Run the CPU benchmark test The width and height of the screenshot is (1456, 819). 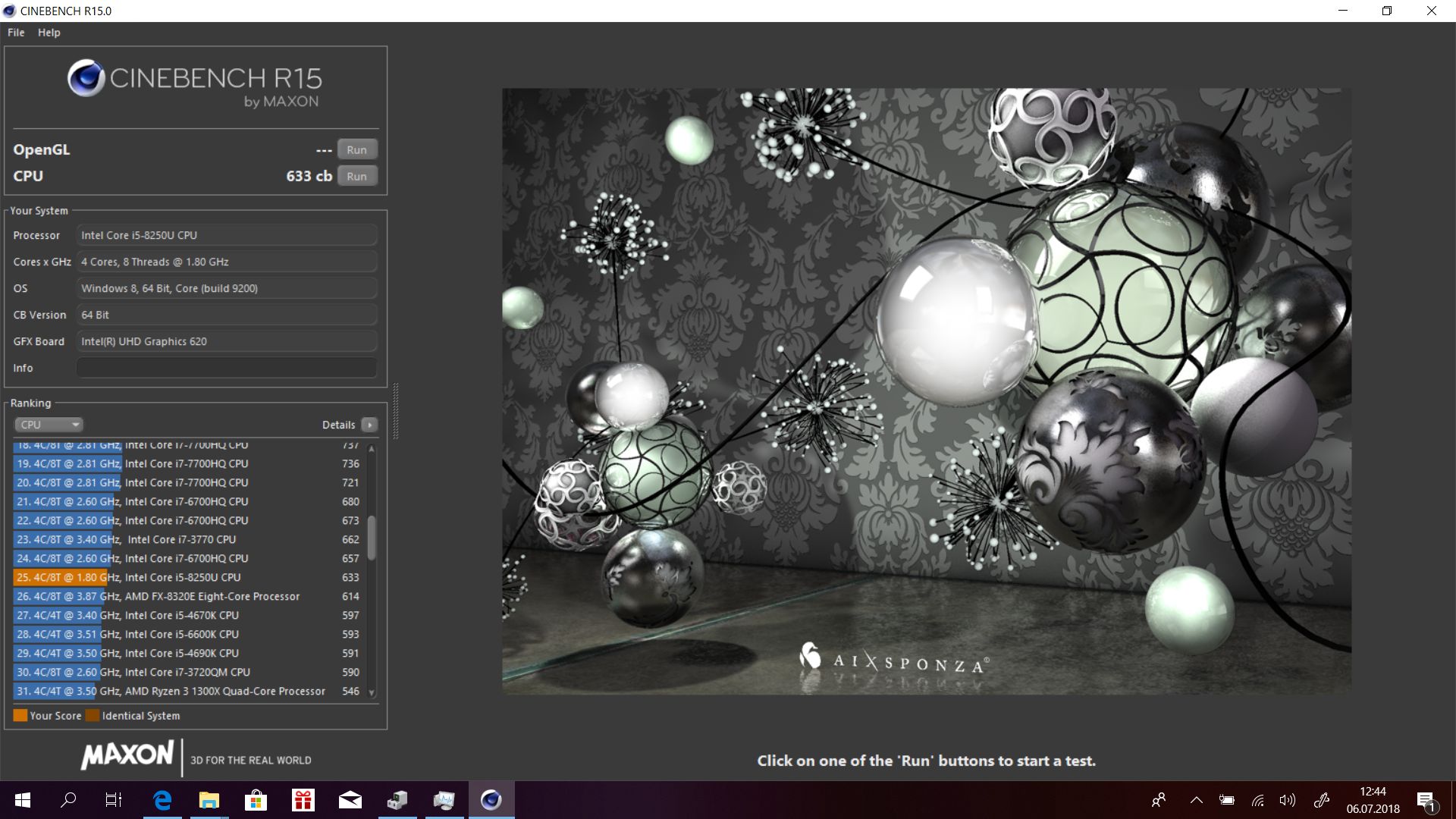(356, 176)
